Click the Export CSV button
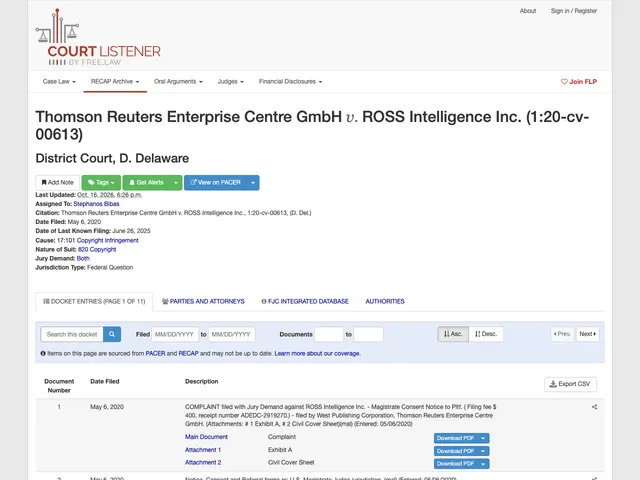640x480 pixels. tap(570, 384)
